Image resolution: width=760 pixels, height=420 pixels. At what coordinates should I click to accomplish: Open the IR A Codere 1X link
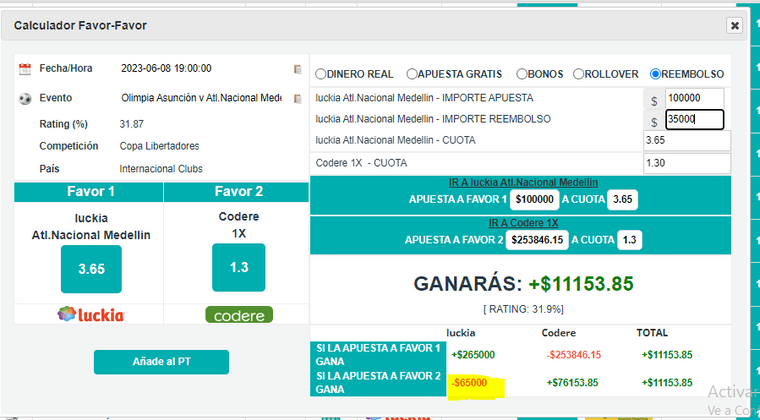point(523,223)
